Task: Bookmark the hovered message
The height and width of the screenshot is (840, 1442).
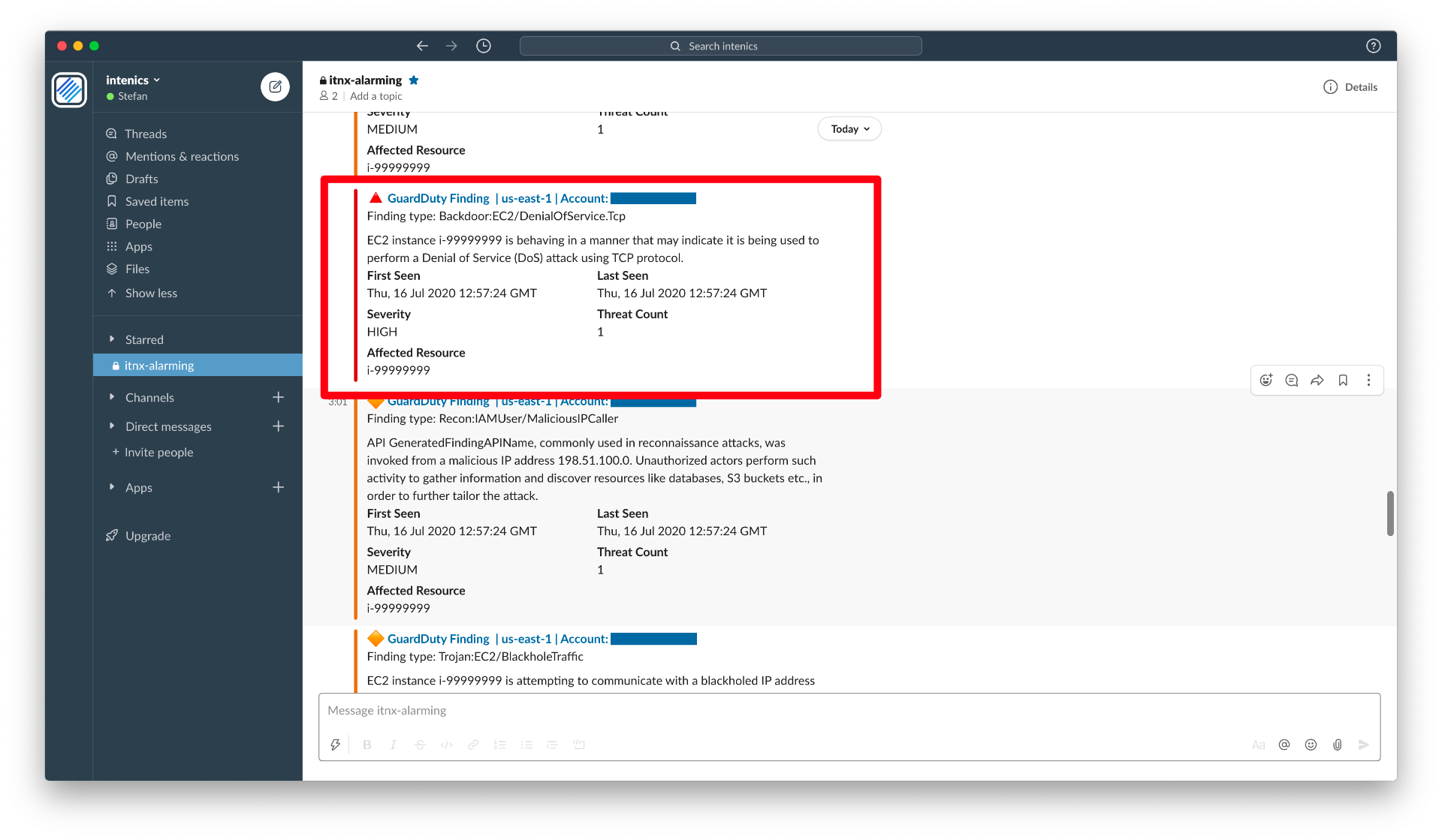Action: coord(1343,381)
